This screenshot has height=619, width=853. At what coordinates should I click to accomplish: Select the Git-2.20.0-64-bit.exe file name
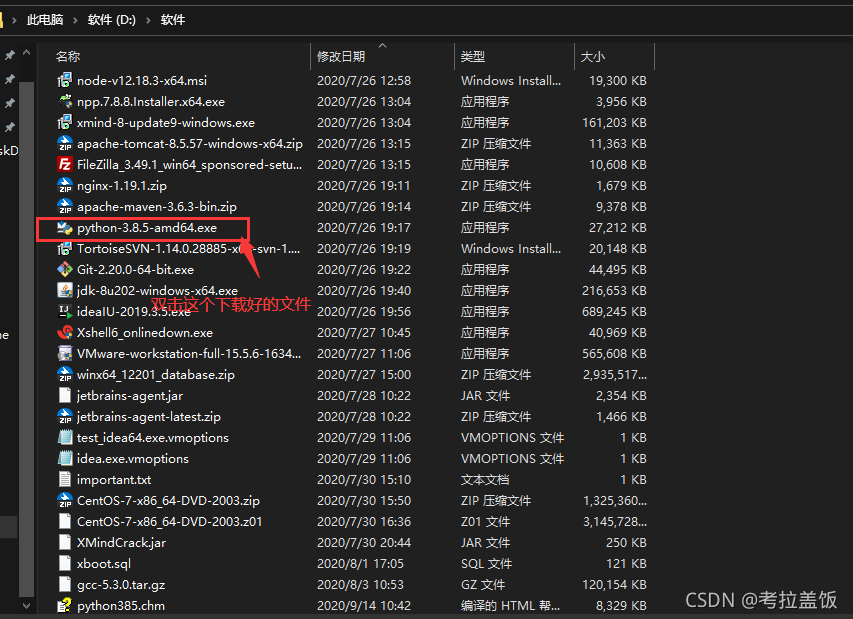point(135,270)
